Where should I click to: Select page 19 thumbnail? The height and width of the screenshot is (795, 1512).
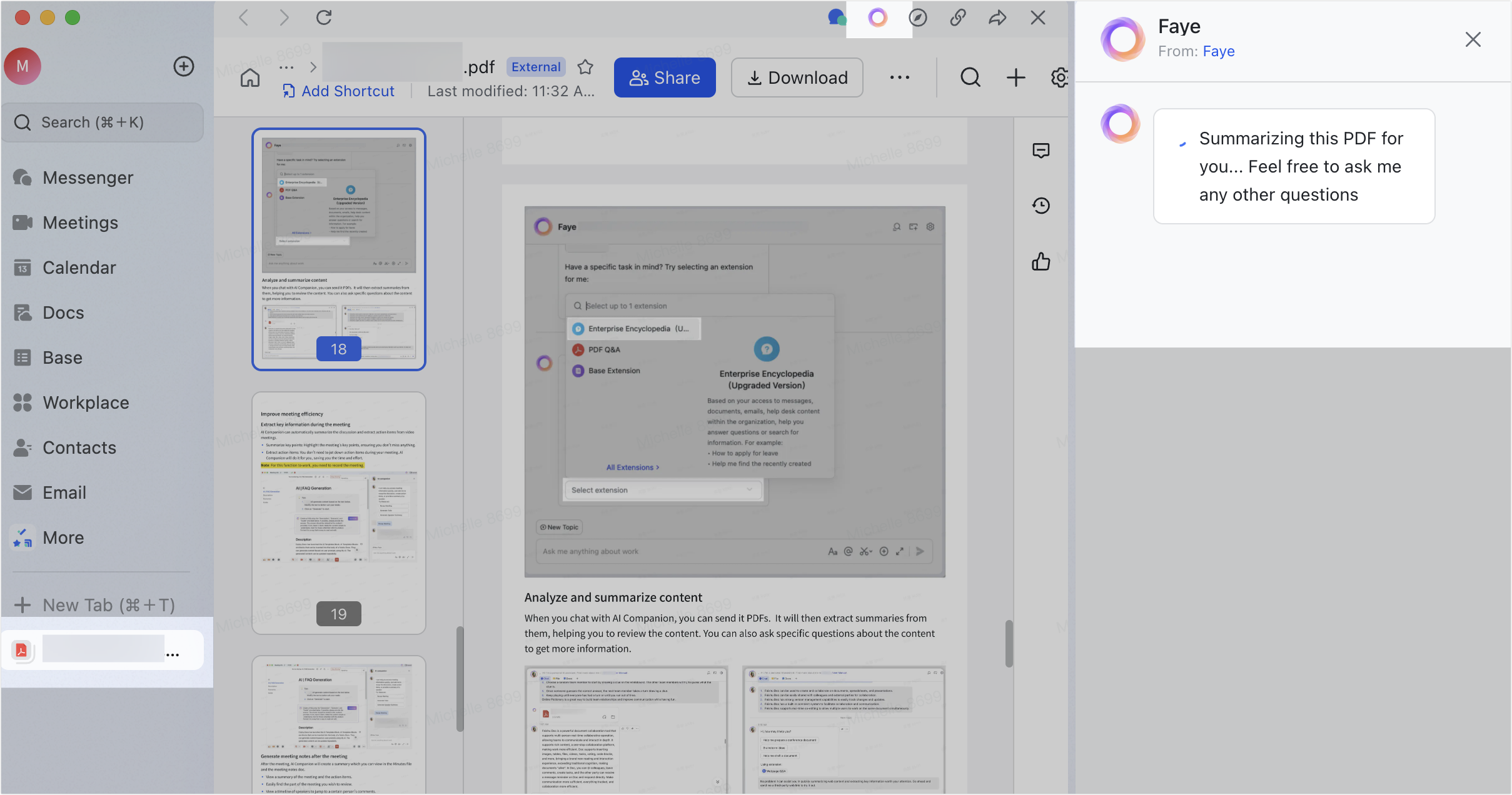339,512
